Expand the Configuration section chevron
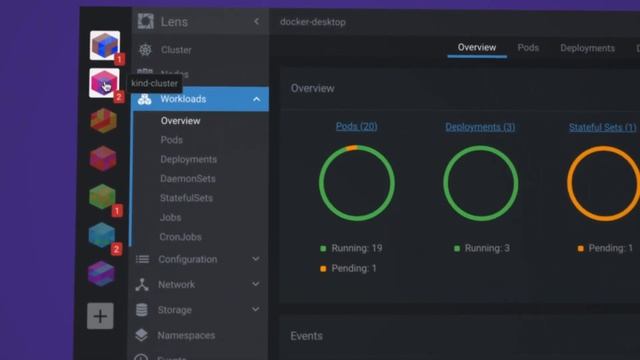Image resolution: width=640 pixels, height=360 pixels. pyautogui.click(x=256, y=259)
